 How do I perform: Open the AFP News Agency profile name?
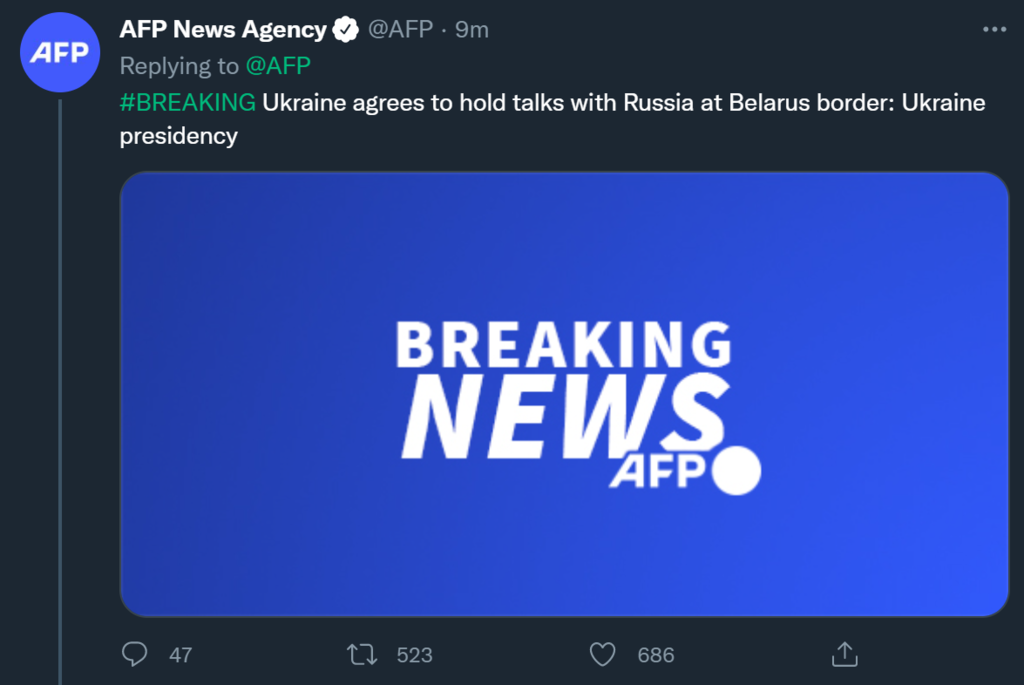pos(223,29)
